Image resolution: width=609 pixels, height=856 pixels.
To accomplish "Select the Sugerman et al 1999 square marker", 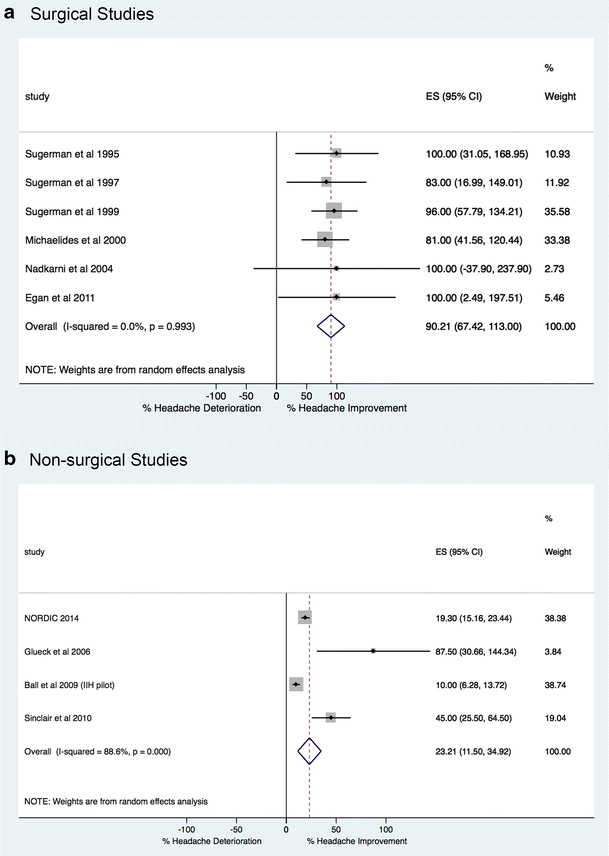I will click(x=334, y=211).
